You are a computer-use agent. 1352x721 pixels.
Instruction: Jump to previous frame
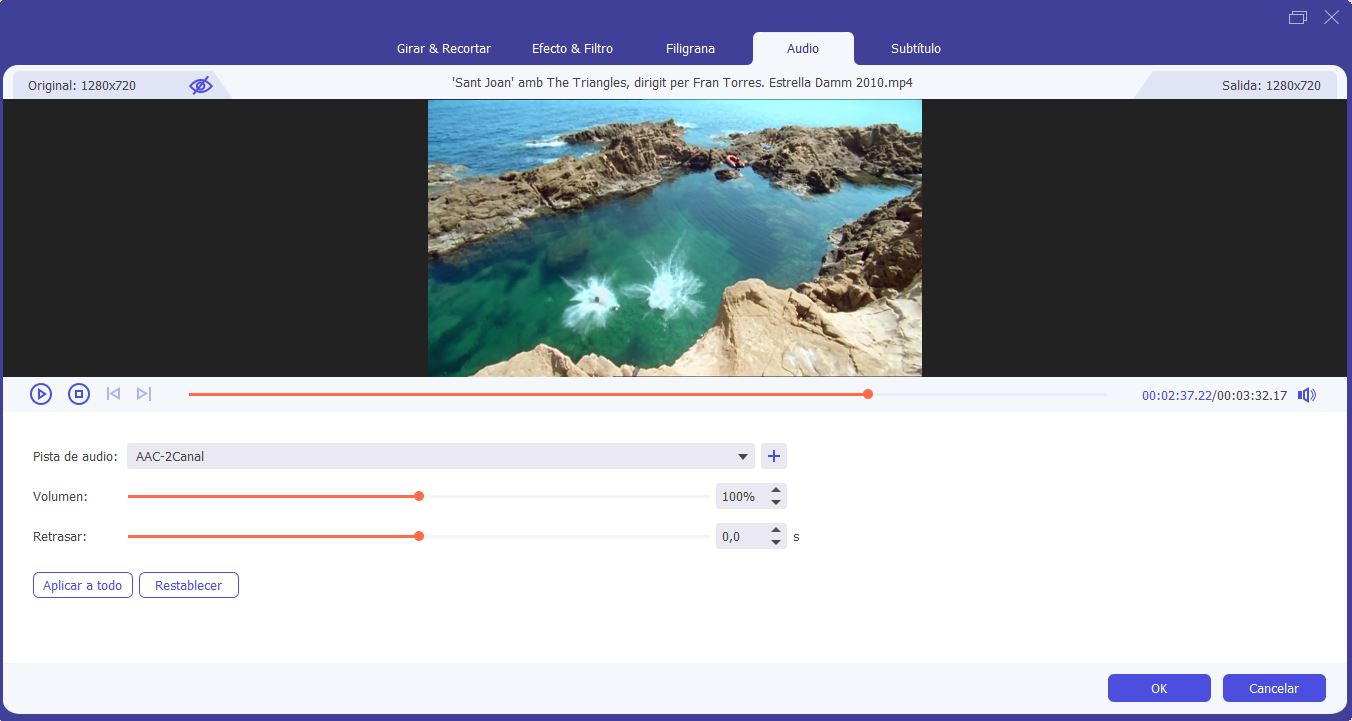113,394
